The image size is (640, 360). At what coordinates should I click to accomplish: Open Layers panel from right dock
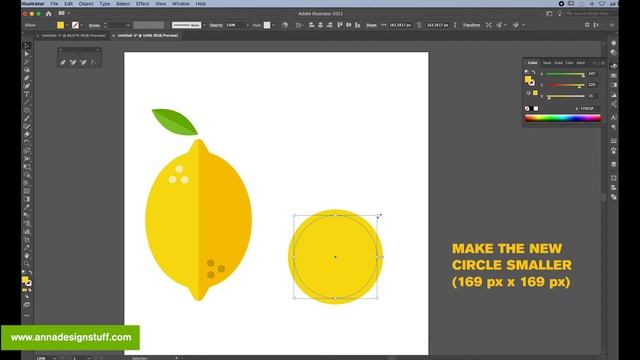point(613,164)
